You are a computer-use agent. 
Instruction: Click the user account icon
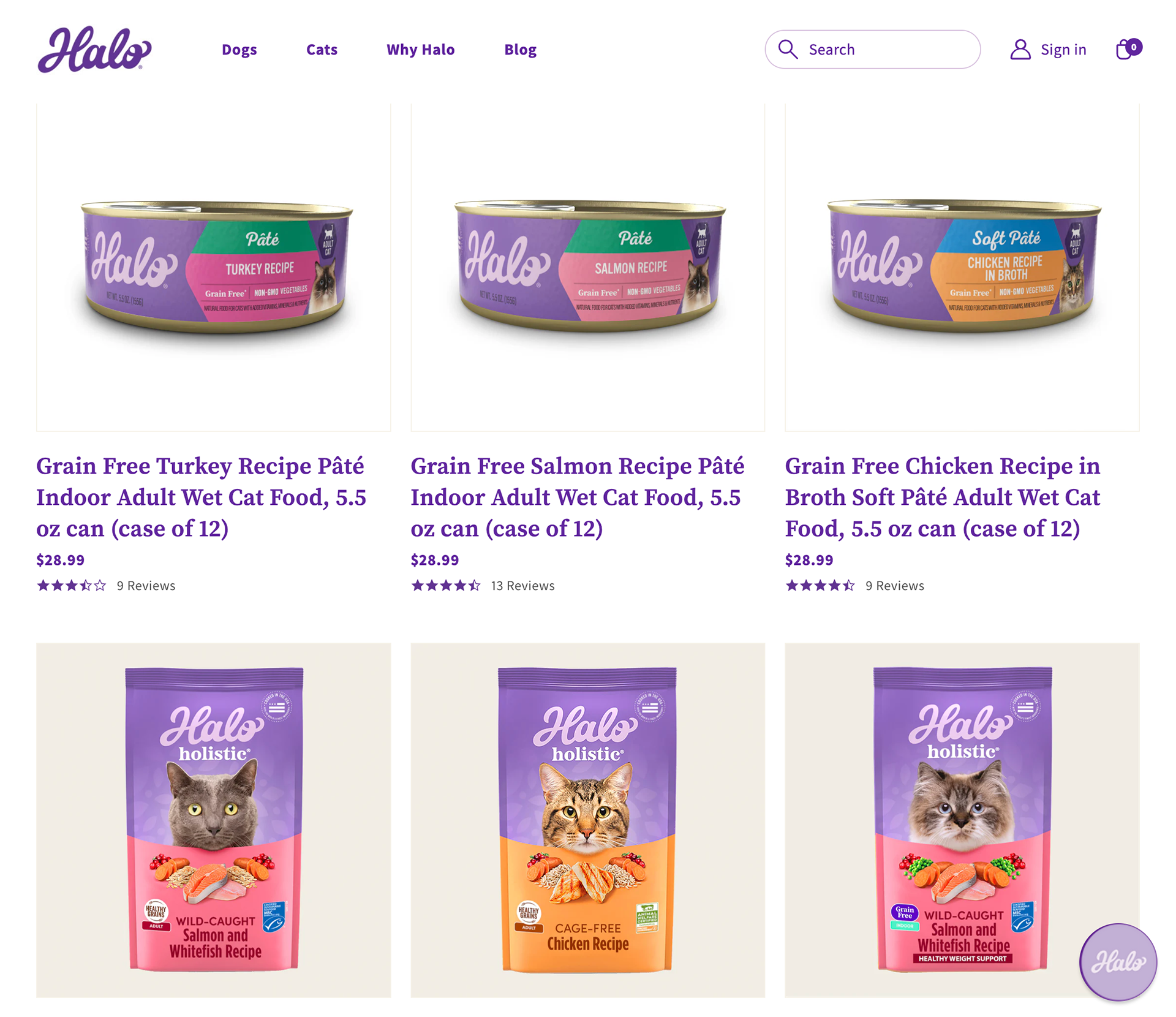[x=1020, y=50]
